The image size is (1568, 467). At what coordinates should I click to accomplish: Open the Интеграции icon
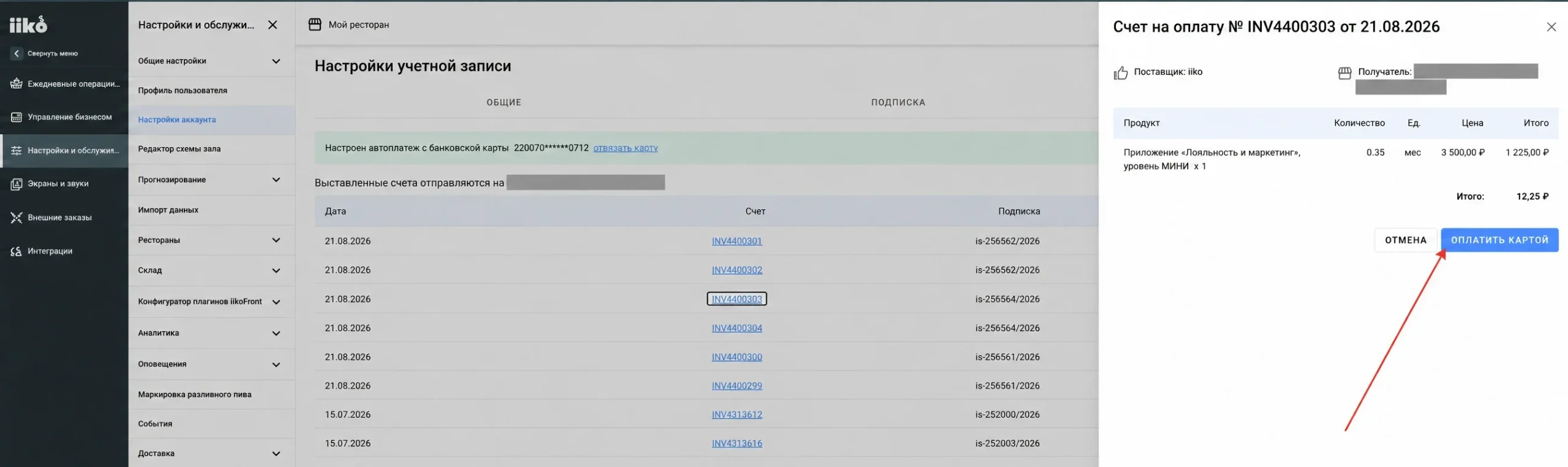tap(17, 251)
